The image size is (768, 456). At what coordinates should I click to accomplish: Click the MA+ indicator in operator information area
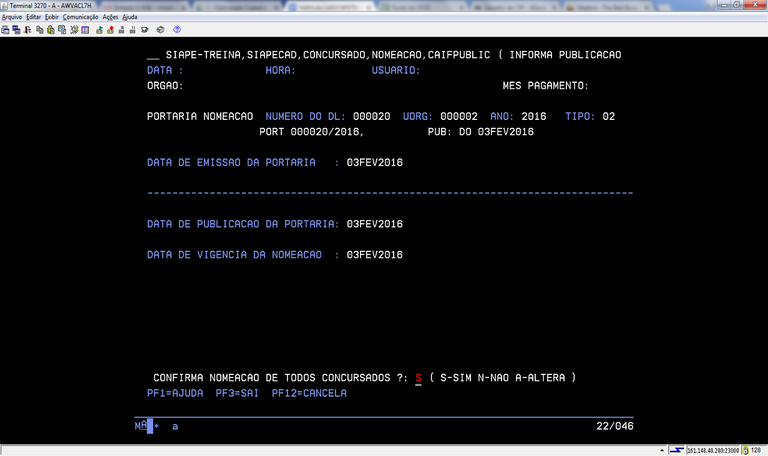click(x=147, y=426)
